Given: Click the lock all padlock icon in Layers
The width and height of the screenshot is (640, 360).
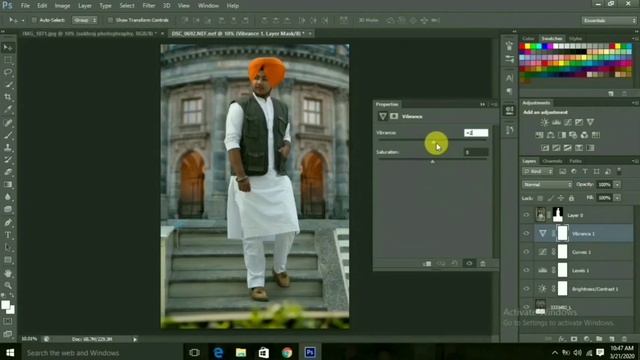Looking at the screenshot, I should (x=571, y=198).
